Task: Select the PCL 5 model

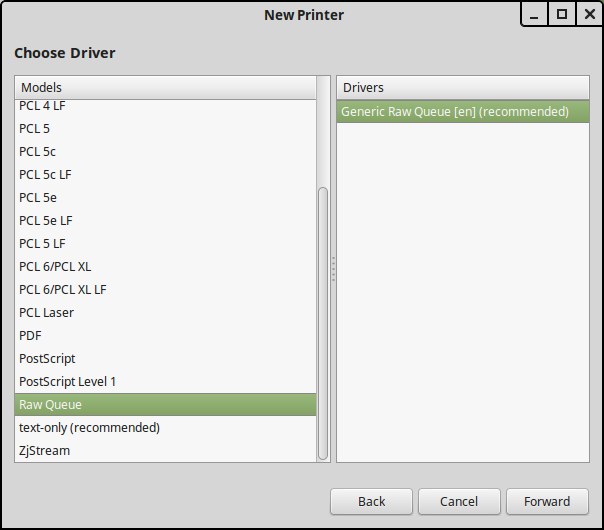Action: tap(34, 128)
